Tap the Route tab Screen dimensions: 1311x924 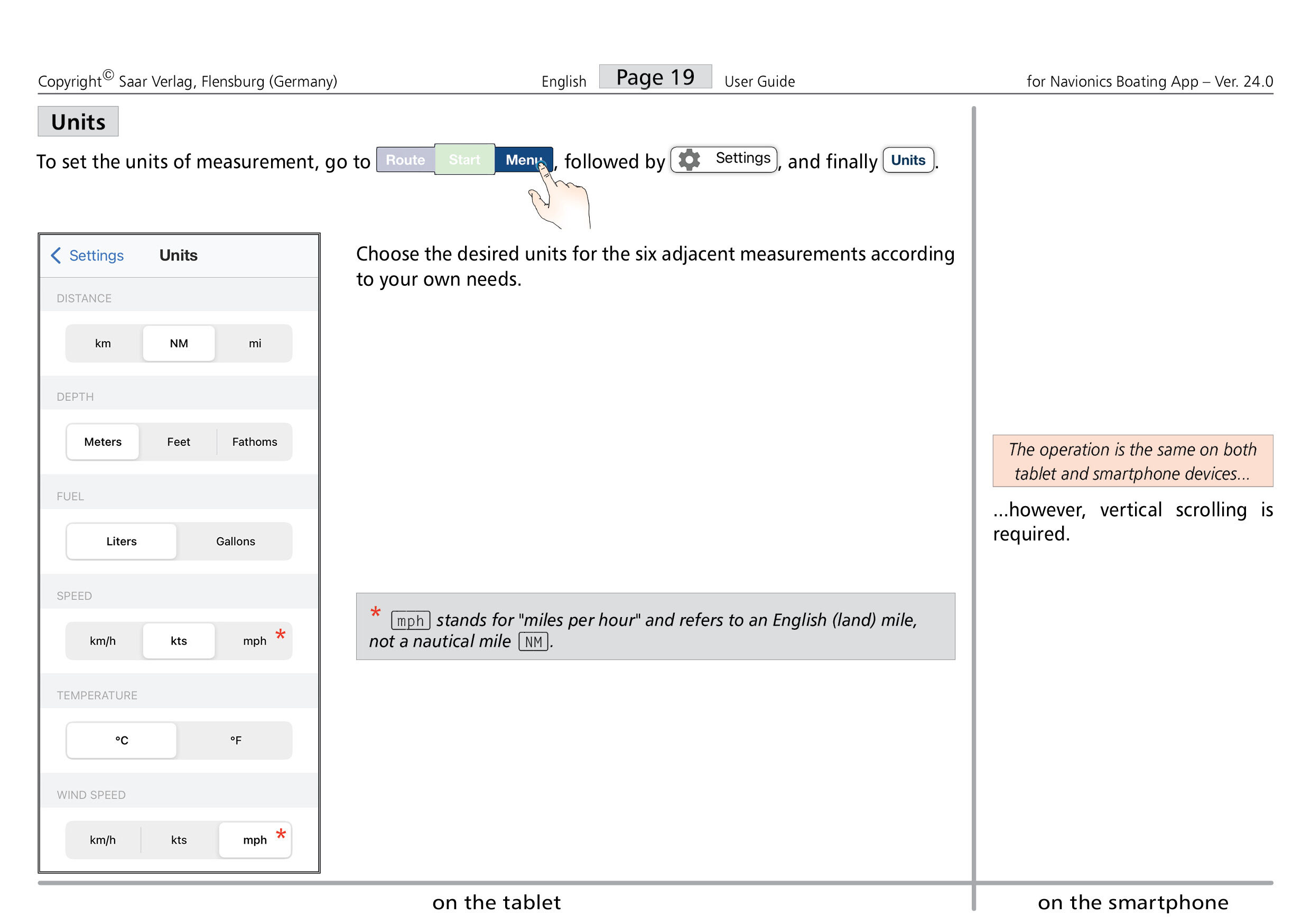pos(405,160)
